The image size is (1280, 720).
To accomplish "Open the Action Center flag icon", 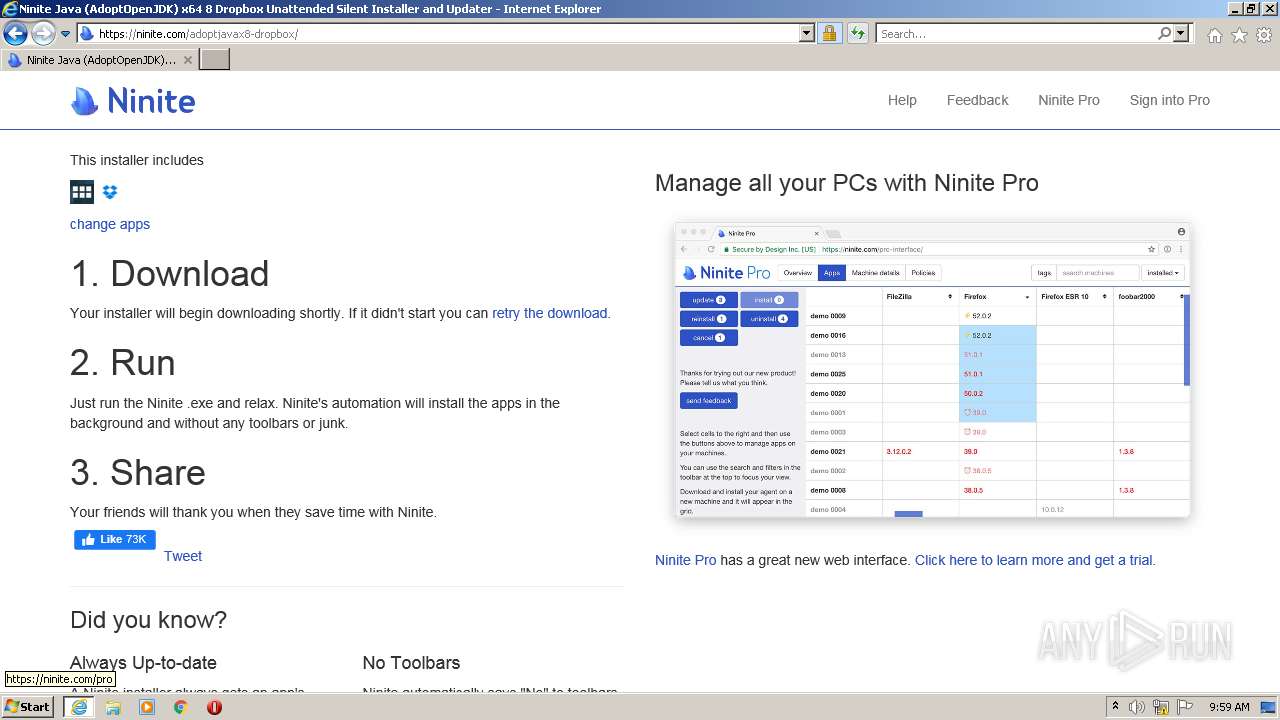I will (1185, 707).
